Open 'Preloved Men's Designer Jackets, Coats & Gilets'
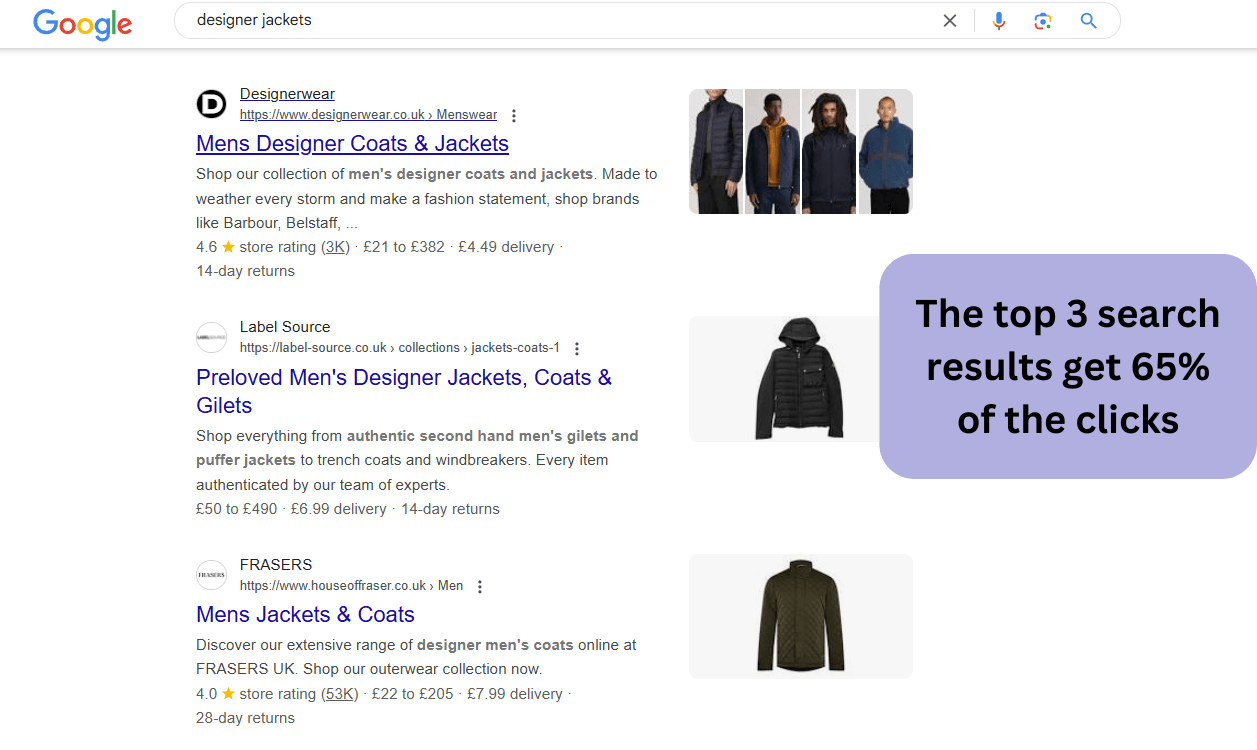The width and height of the screenshot is (1257, 750). pos(404,391)
